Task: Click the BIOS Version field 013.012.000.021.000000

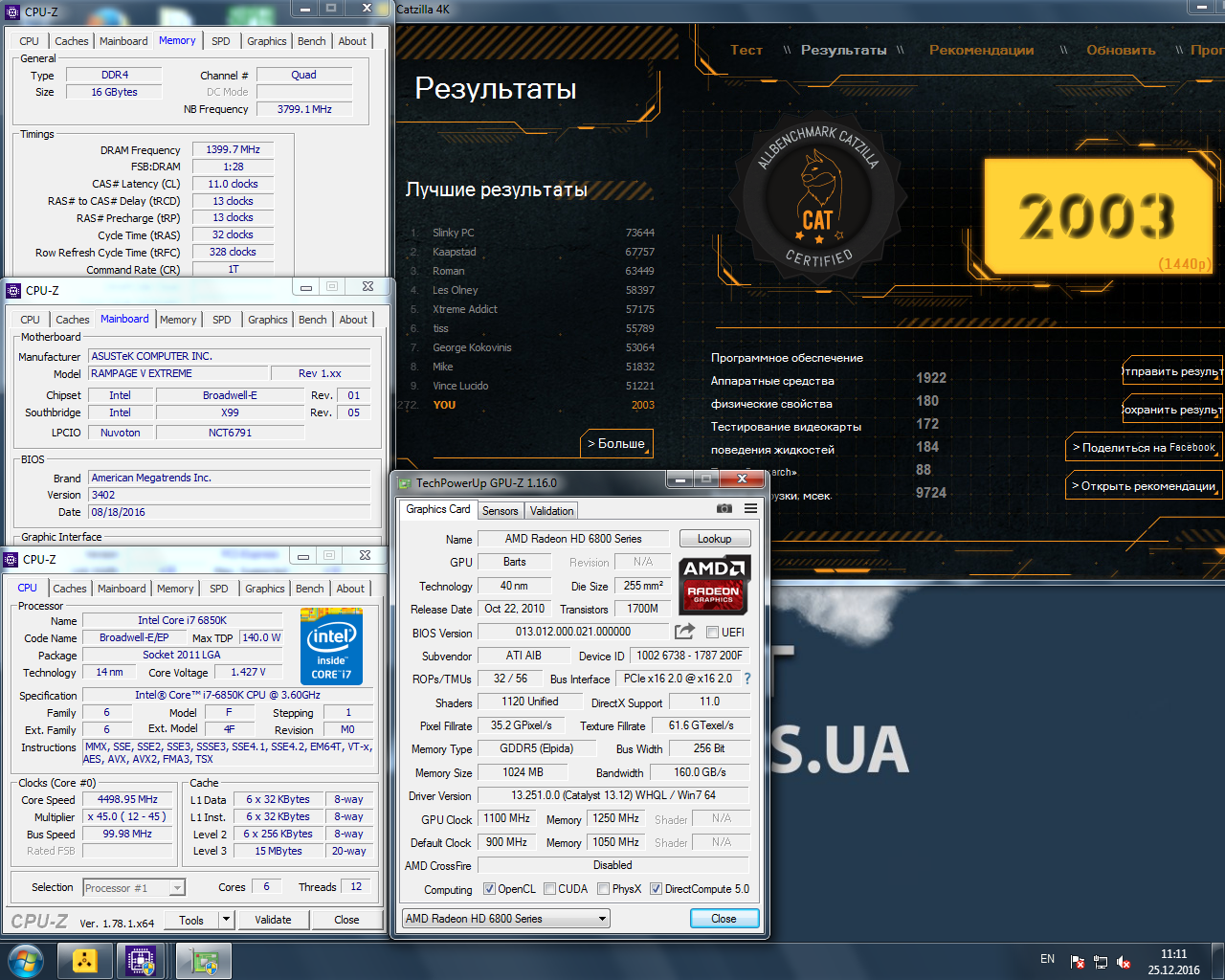Action: point(573,633)
